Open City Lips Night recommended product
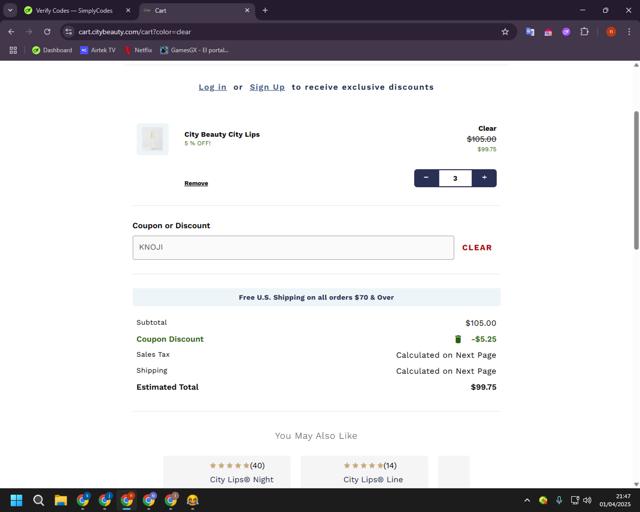This screenshot has width=640, height=512. pyautogui.click(x=242, y=480)
